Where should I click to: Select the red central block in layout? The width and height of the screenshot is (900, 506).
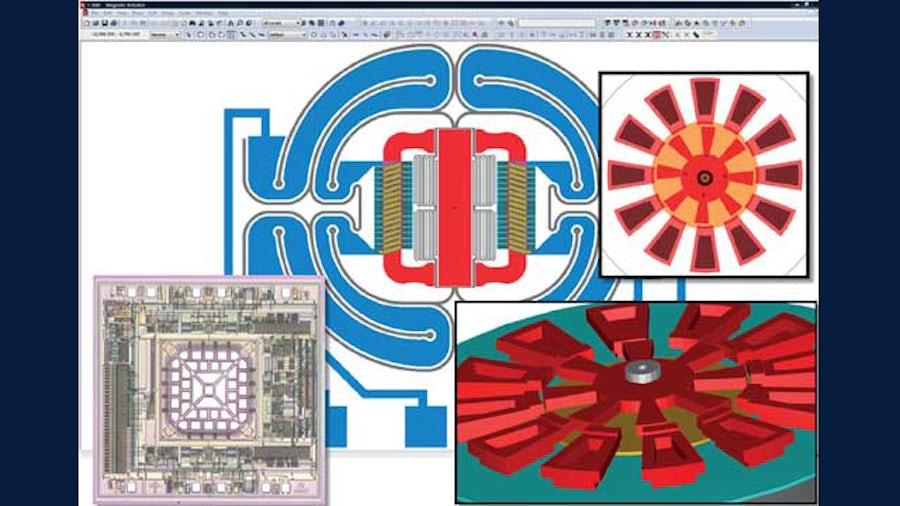(x=455, y=208)
